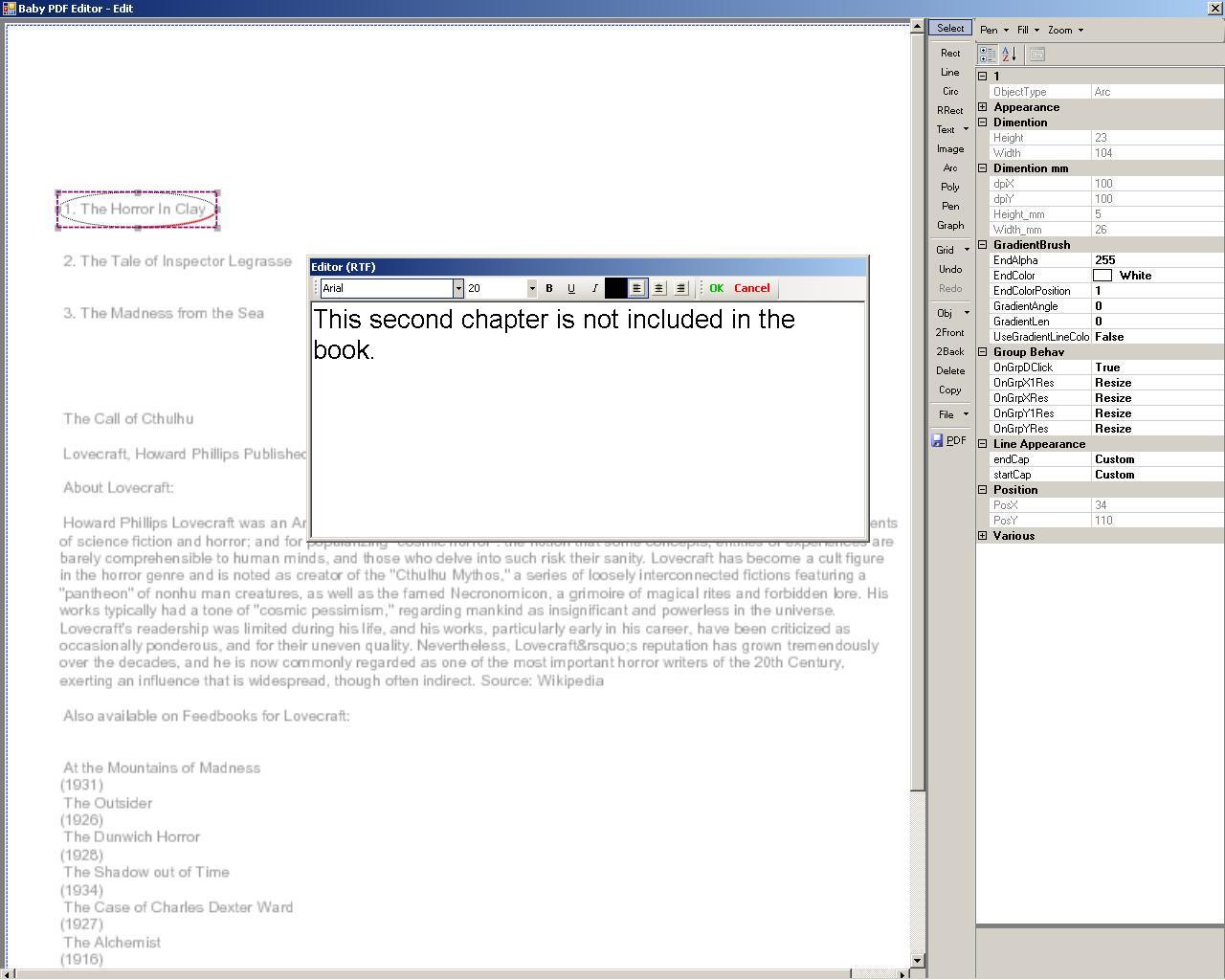Sort properties alphabetically
This screenshot has height=980, width=1225.
coord(1009,55)
